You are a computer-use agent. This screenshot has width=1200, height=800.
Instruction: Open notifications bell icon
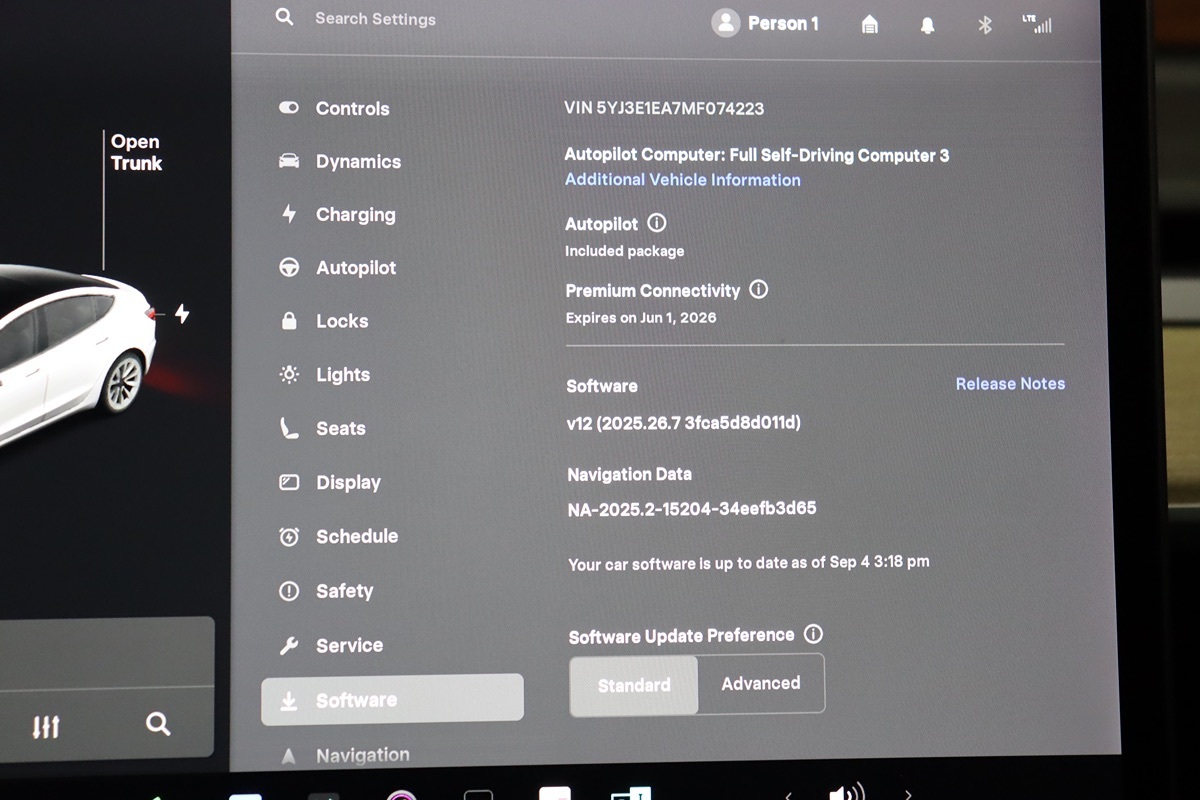tap(927, 25)
